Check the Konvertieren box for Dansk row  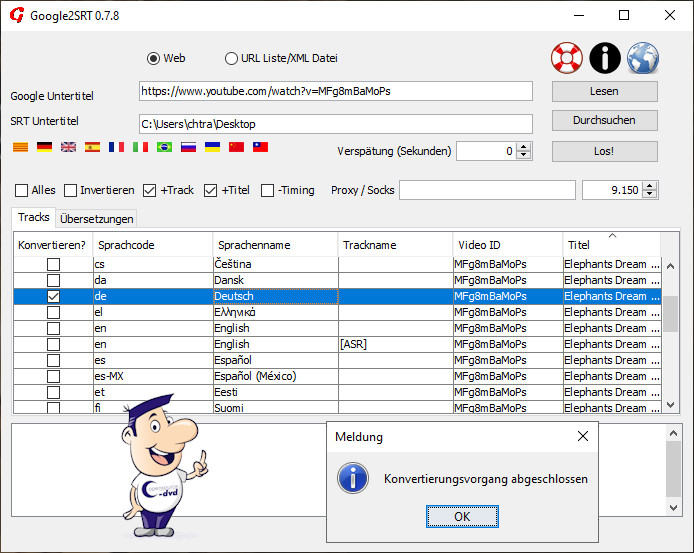pyautogui.click(x=53, y=281)
